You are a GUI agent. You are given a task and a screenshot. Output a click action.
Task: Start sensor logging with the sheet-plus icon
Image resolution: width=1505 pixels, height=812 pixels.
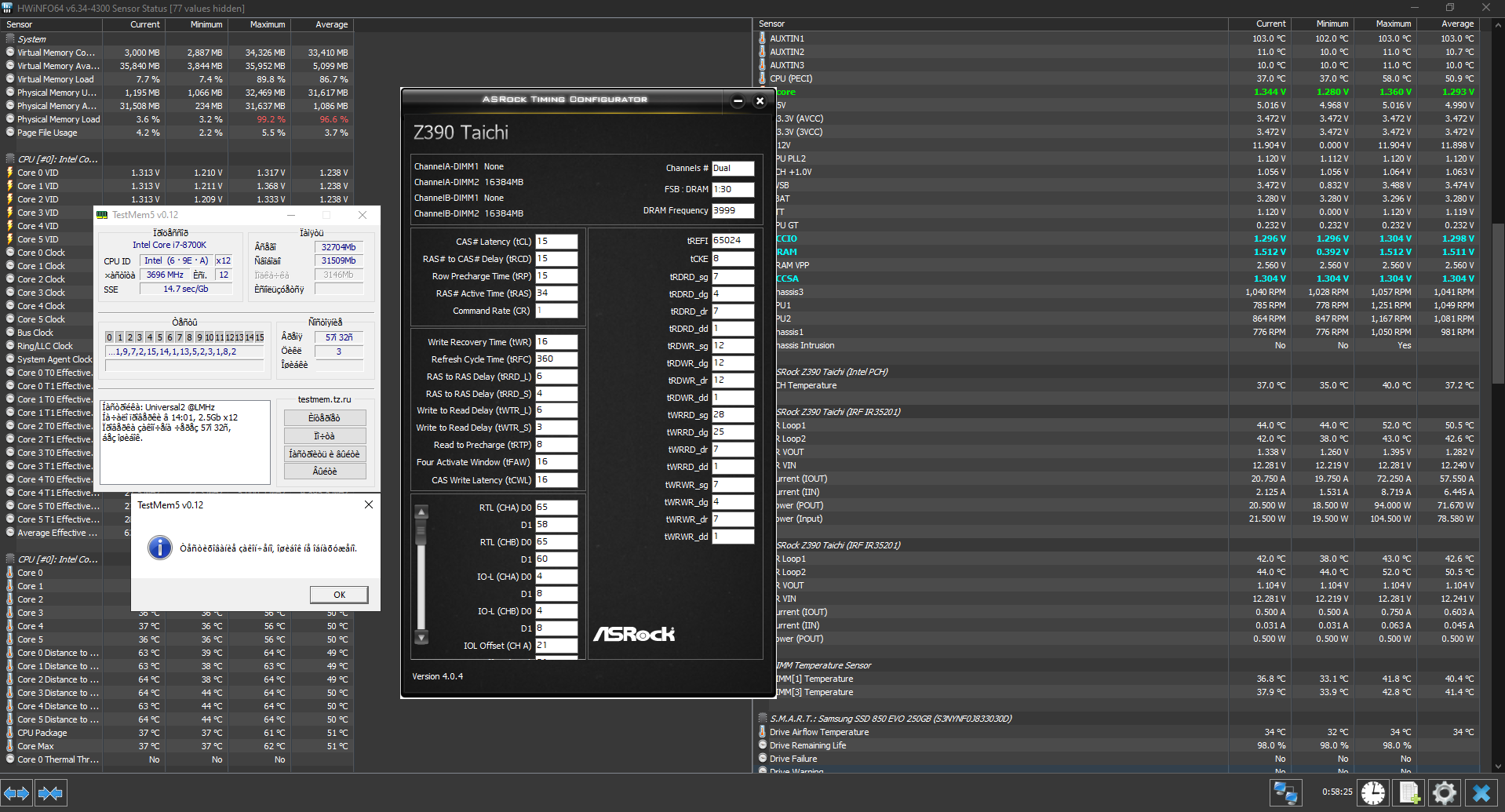[1408, 793]
